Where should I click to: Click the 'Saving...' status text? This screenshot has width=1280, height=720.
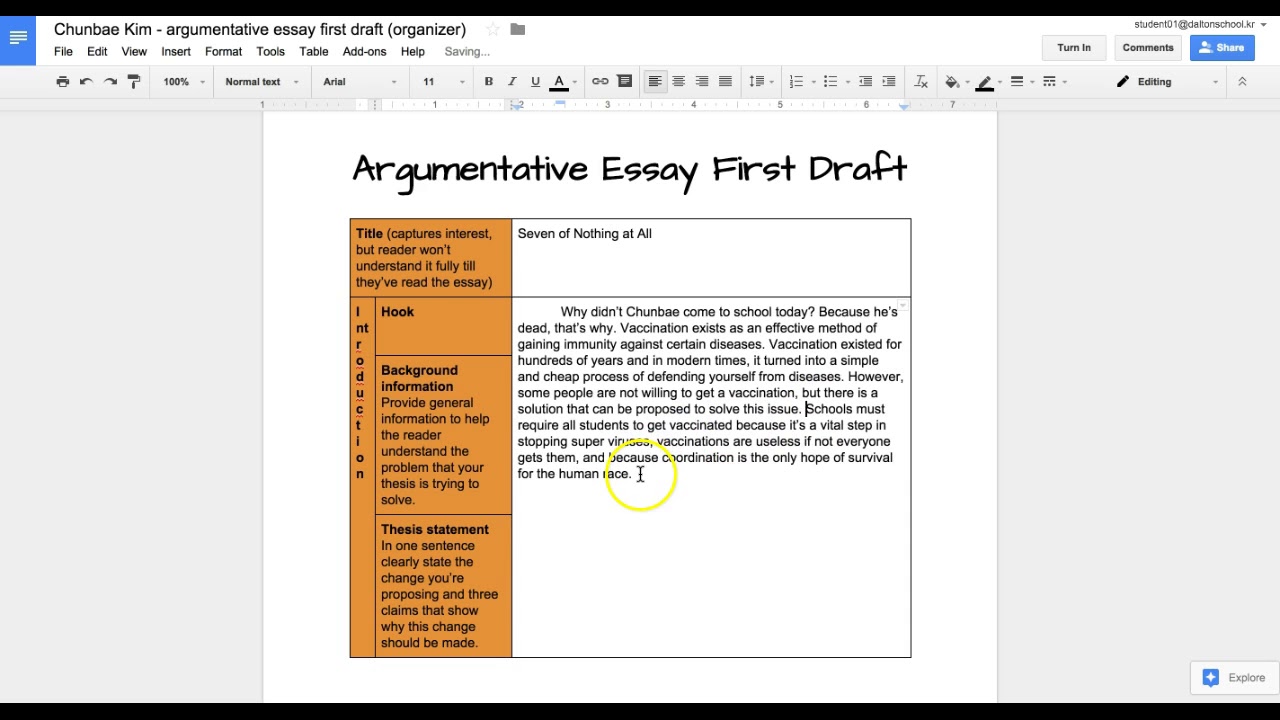click(x=467, y=52)
